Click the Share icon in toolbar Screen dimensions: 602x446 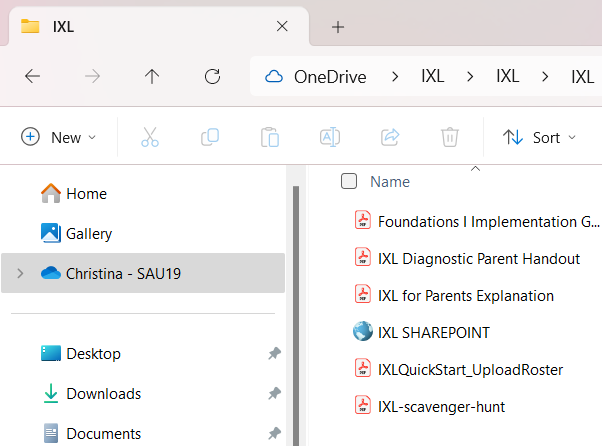(x=390, y=137)
